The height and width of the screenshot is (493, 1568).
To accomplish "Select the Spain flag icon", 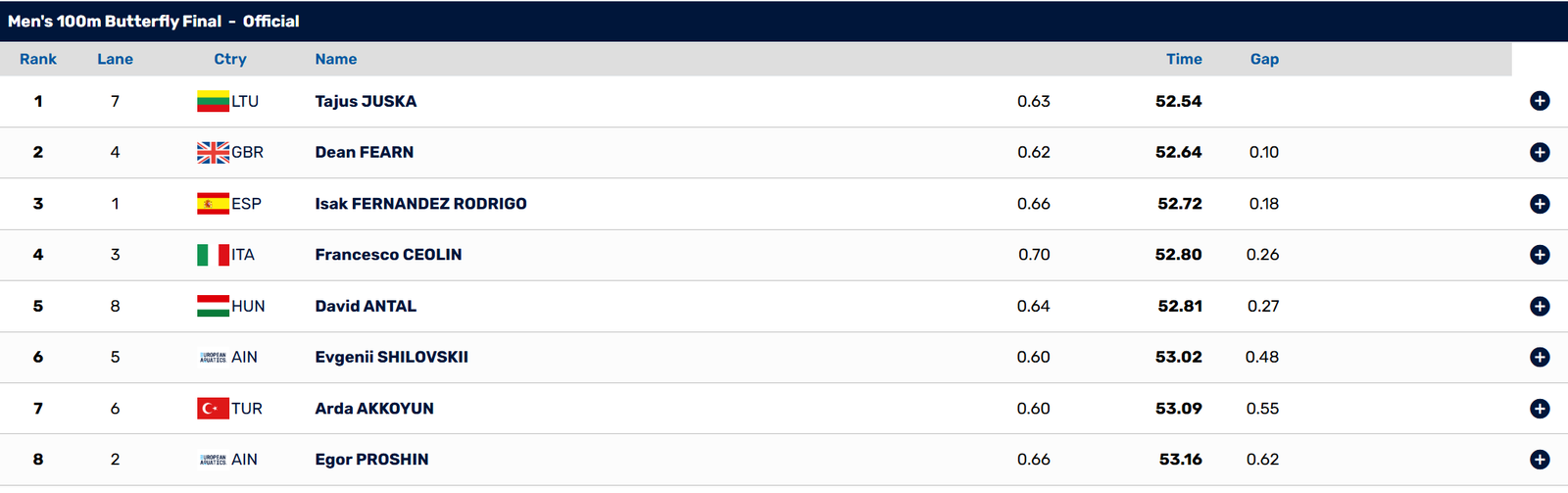I will (213, 204).
